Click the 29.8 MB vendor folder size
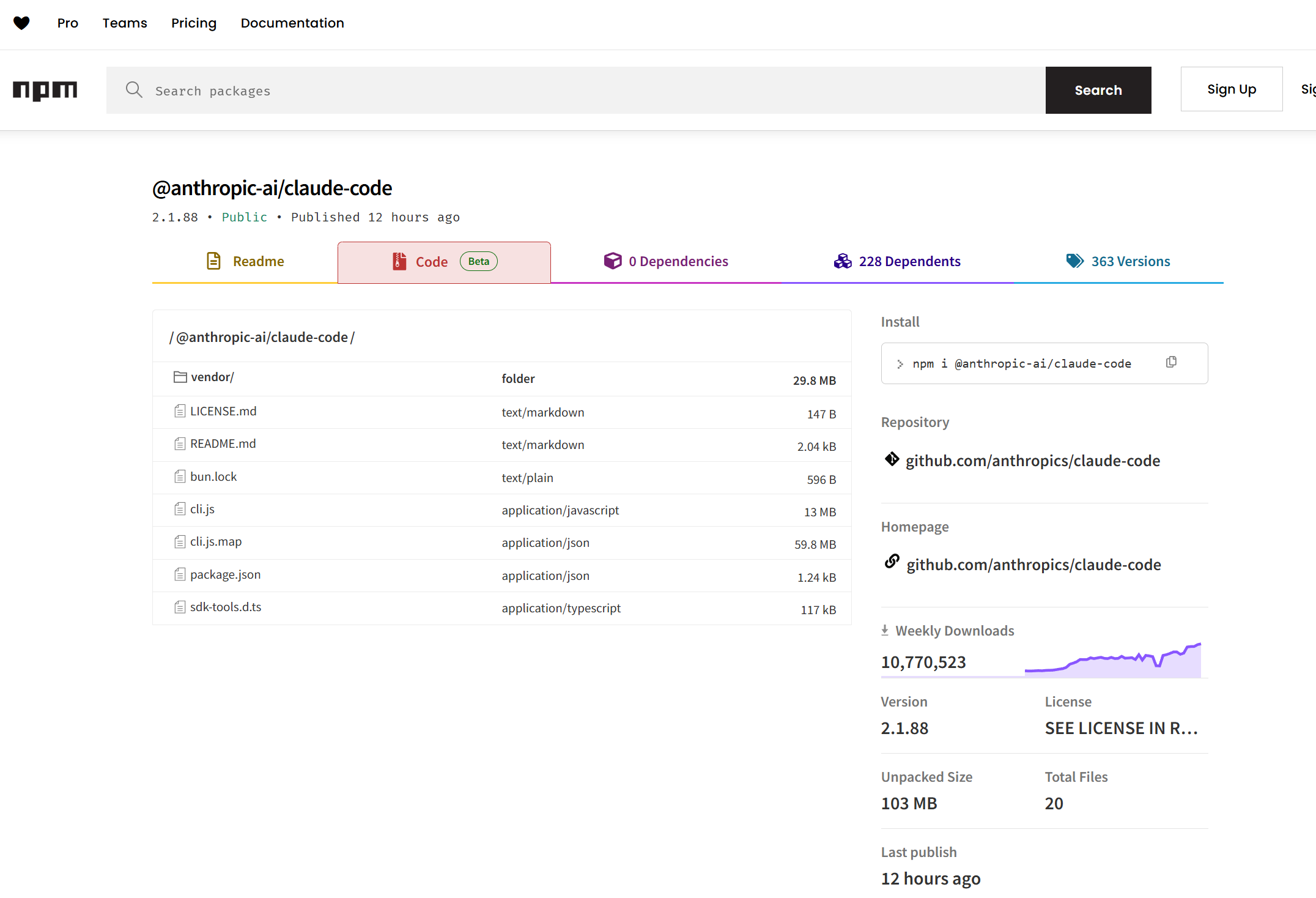Viewport: 1316px width, 898px height. click(x=815, y=380)
